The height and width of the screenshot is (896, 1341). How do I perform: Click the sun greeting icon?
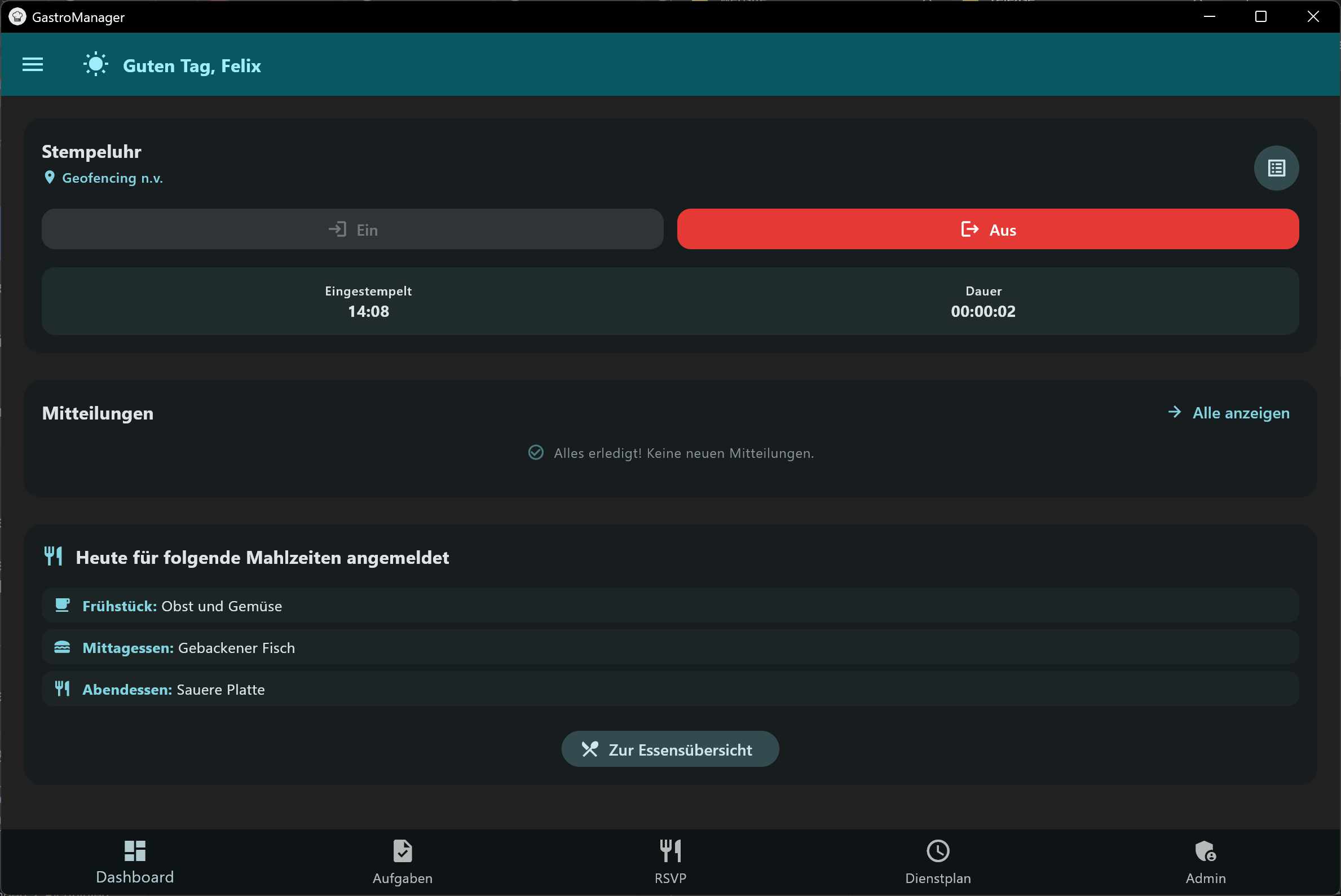coord(95,65)
